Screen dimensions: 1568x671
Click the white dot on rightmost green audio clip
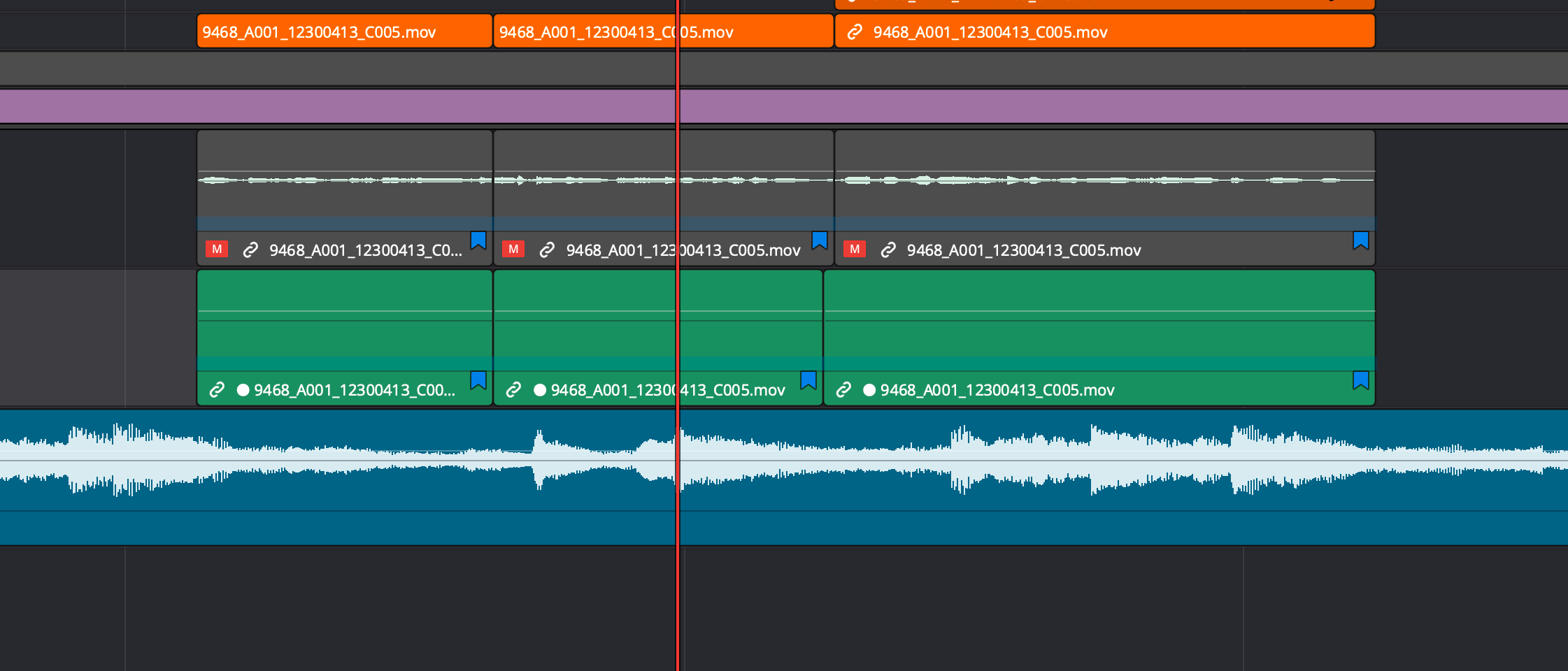[869, 390]
